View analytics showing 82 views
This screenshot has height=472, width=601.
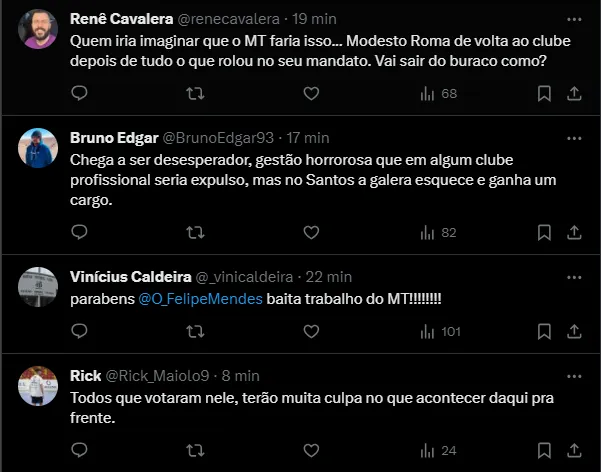(438, 232)
